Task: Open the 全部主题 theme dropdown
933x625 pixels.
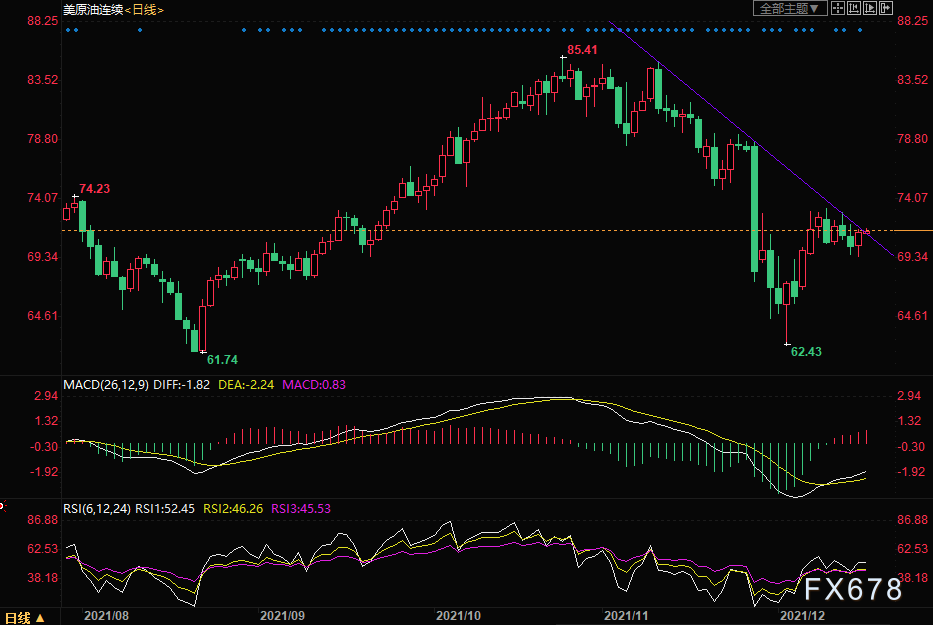Action: (x=790, y=8)
